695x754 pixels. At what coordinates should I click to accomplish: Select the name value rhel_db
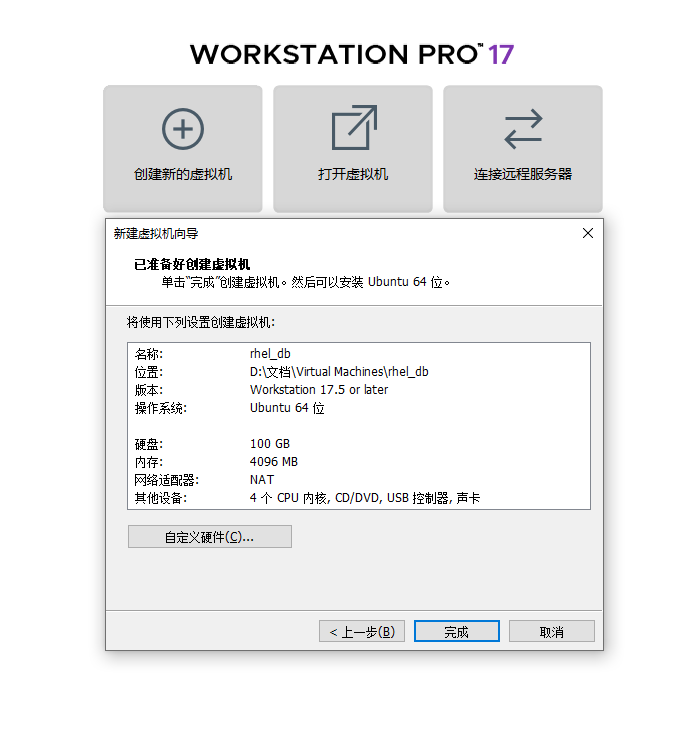[270, 354]
